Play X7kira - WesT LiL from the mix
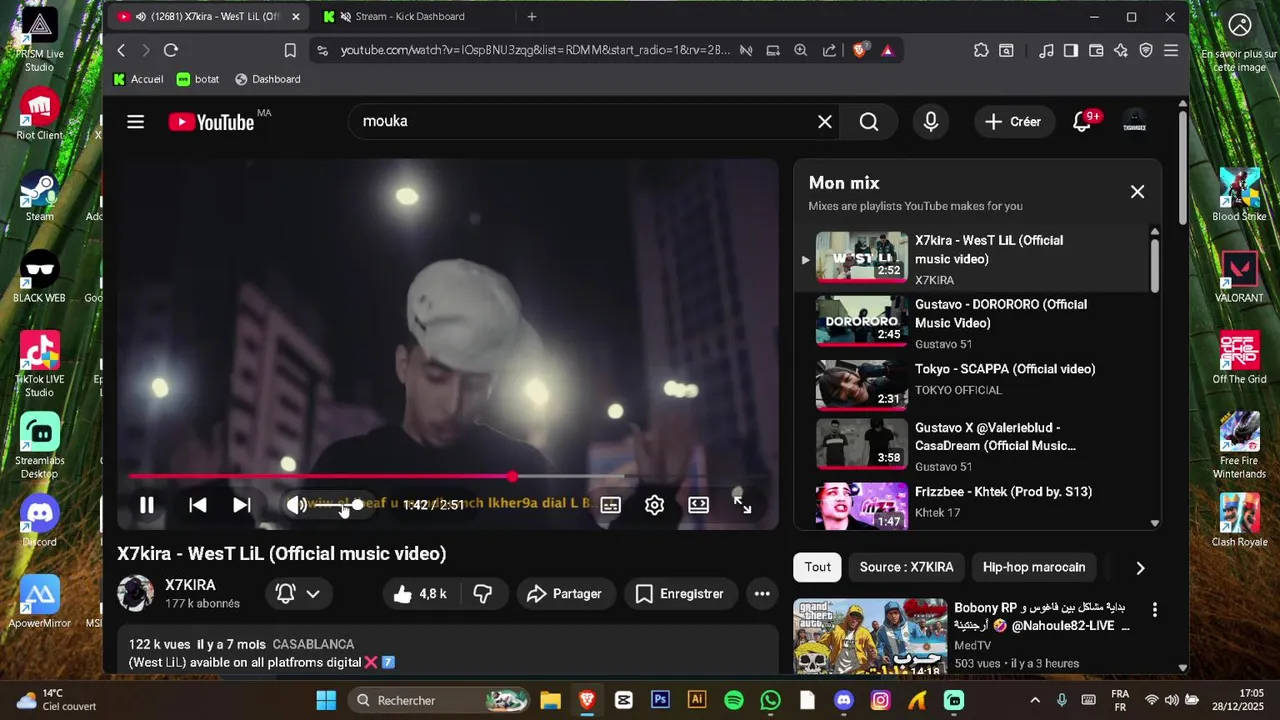The height and width of the screenshot is (720, 1280). pyautogui.click(x=975, y=259)
